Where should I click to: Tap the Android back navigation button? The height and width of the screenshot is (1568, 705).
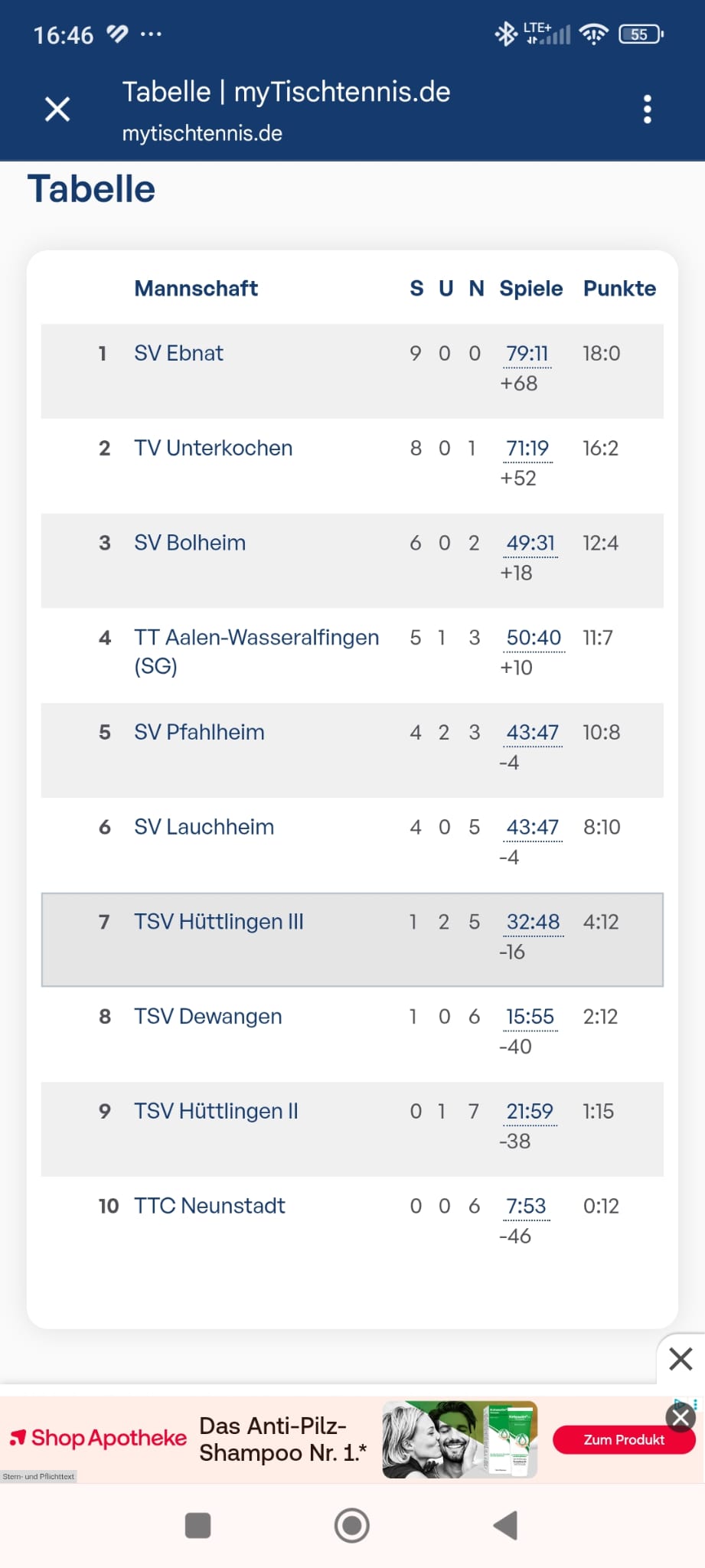[506, 1525]
